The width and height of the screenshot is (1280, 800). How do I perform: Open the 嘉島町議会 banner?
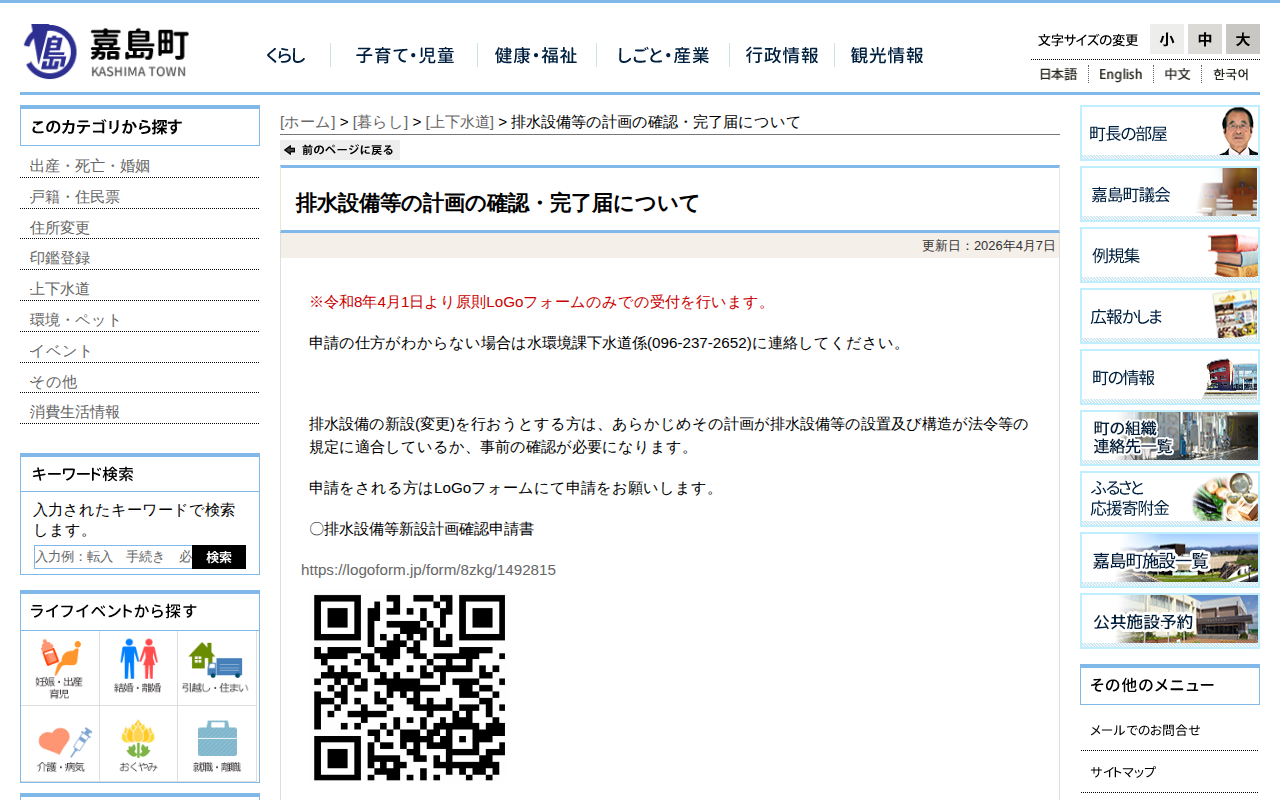[1170, 194]
